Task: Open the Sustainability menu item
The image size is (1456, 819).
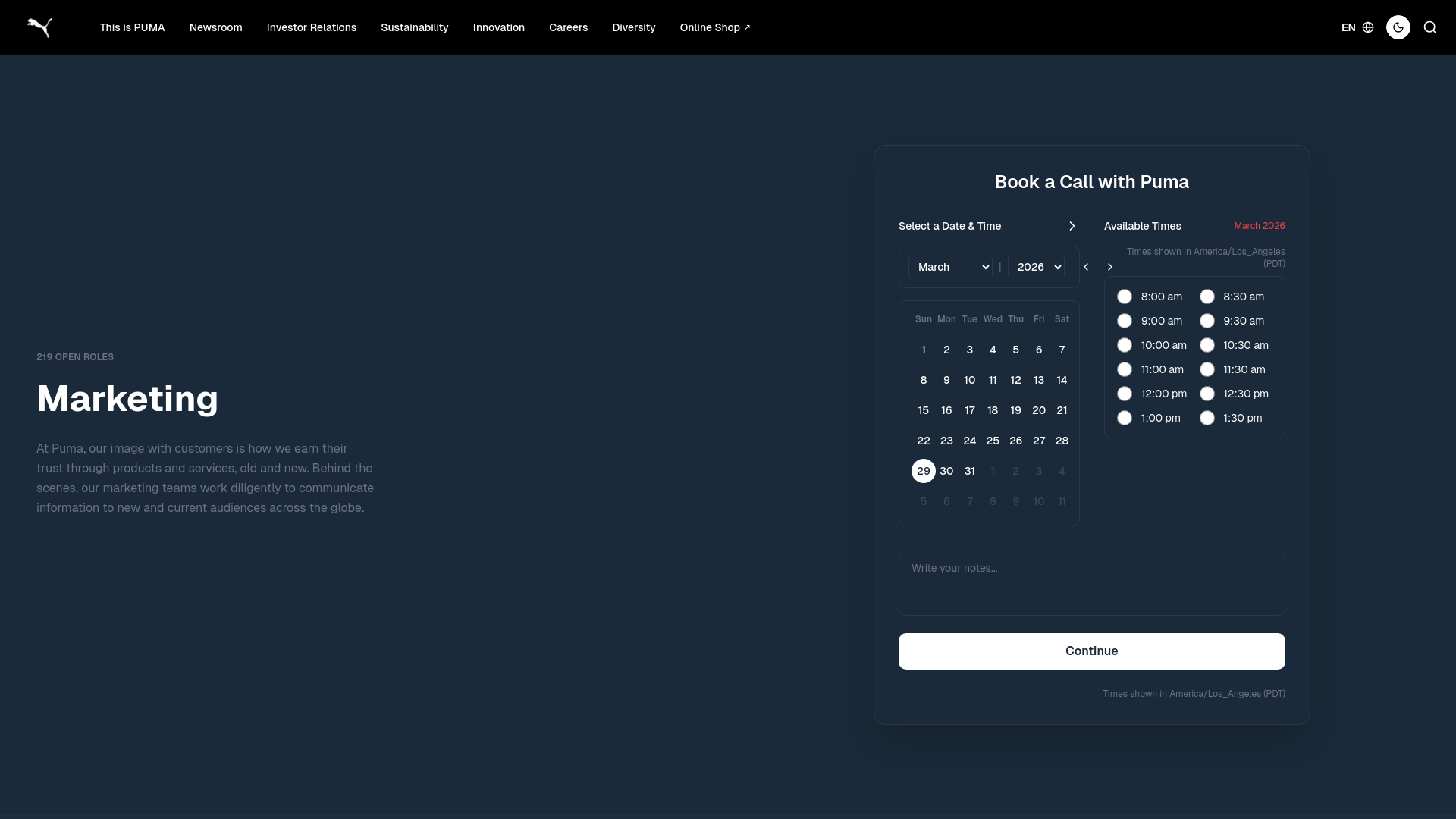Action: 414,27
